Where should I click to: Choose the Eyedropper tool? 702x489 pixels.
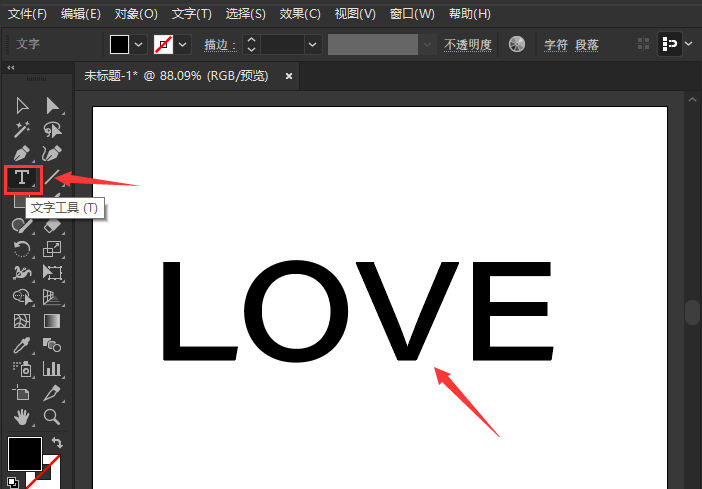22,345
